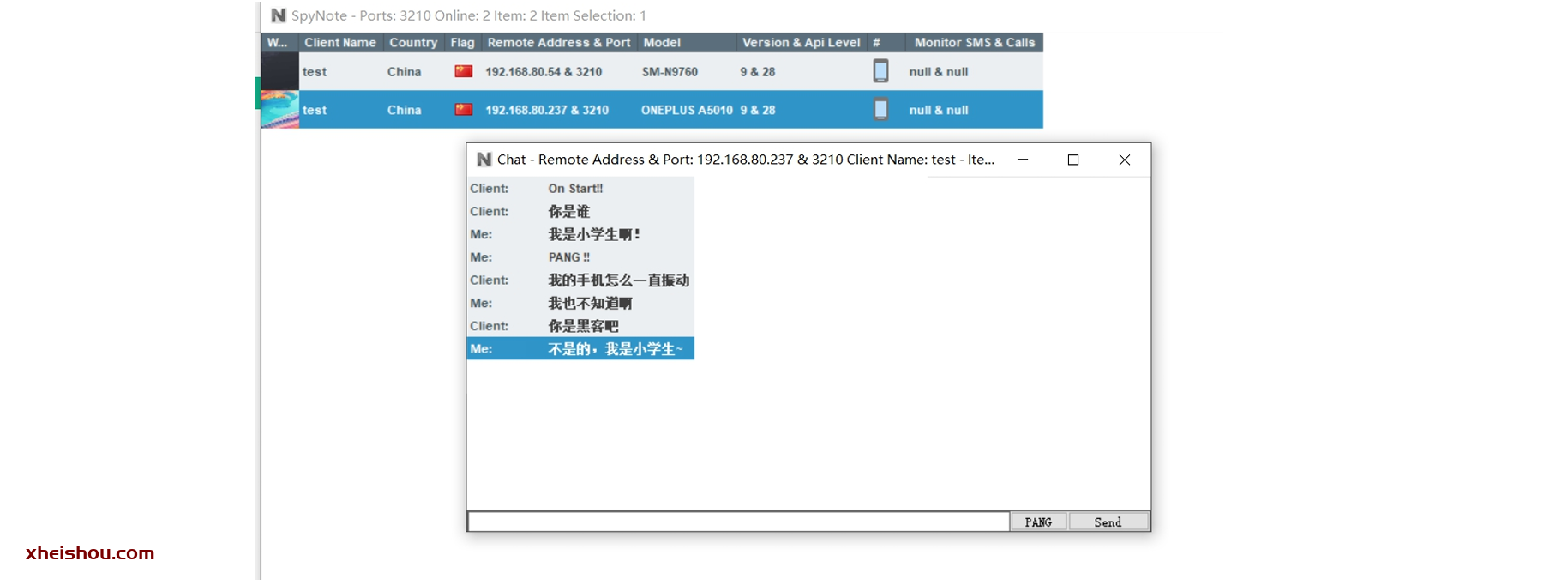The height and width of the screenshot is (585, 1568).
Task: Click 'test' client name in SM-N9760 row
Action: [x=315, y=72]
